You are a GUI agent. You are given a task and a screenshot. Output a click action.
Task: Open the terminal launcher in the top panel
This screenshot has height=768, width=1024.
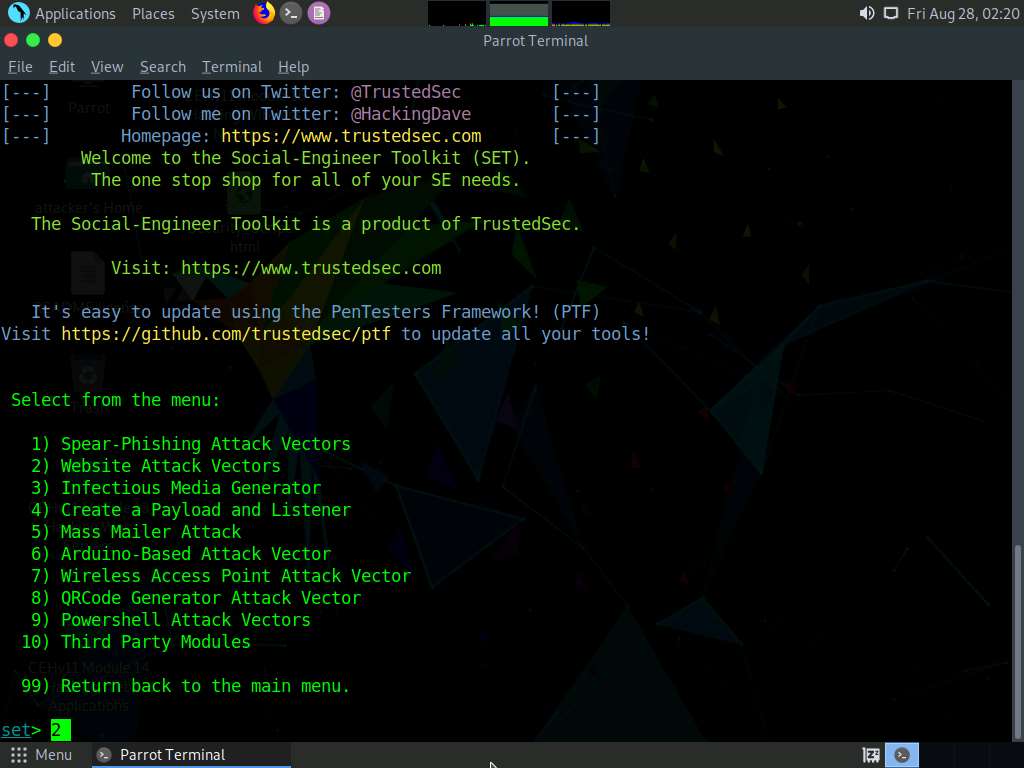(x=290, y=13)
